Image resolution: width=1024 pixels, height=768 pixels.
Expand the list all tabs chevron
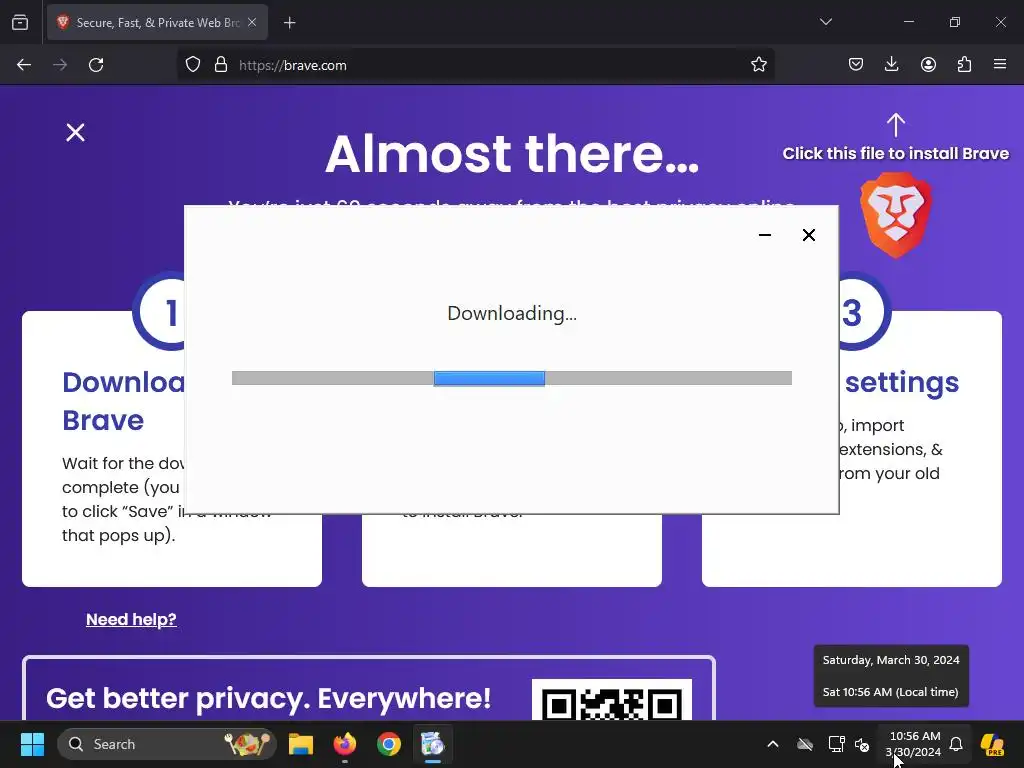[x=826, y=22]
